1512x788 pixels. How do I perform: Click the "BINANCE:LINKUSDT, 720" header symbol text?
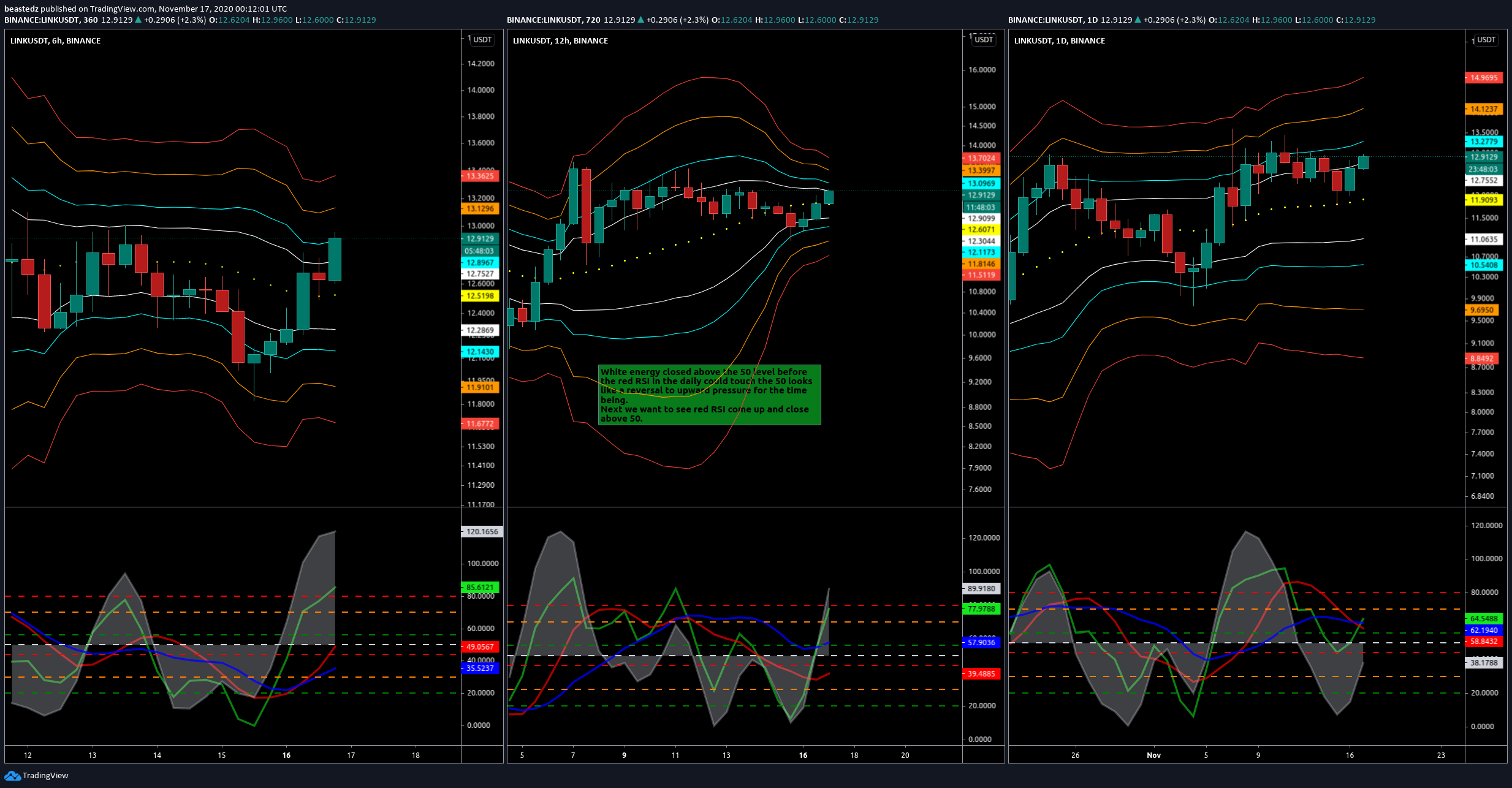coord(553,20)
